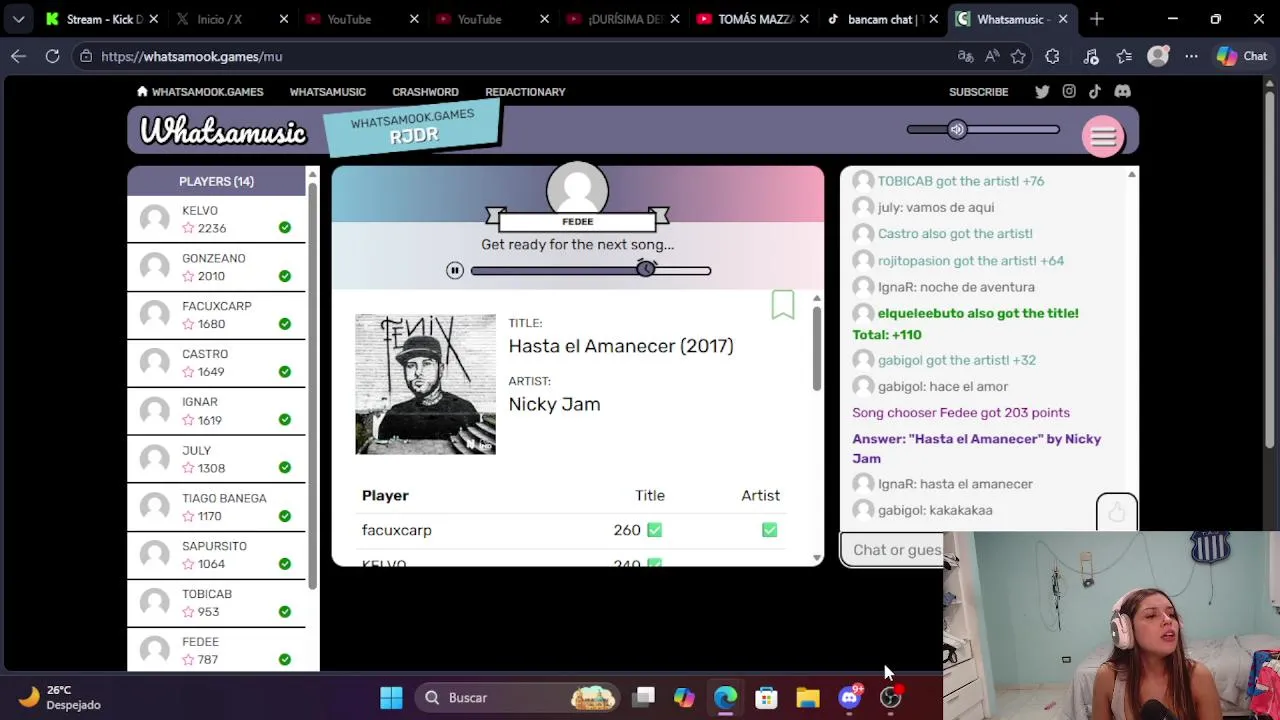Click the Artist column header

[x=760, y=496]
